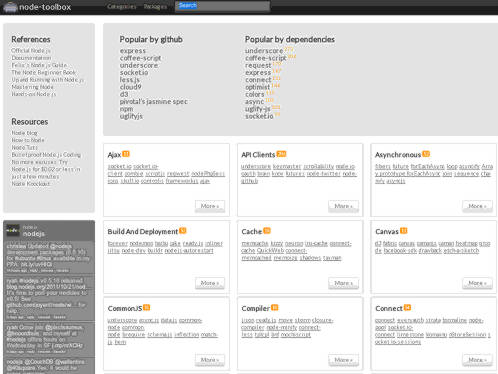Click the orange count badge beside API Clients

(x=281, y=154)
